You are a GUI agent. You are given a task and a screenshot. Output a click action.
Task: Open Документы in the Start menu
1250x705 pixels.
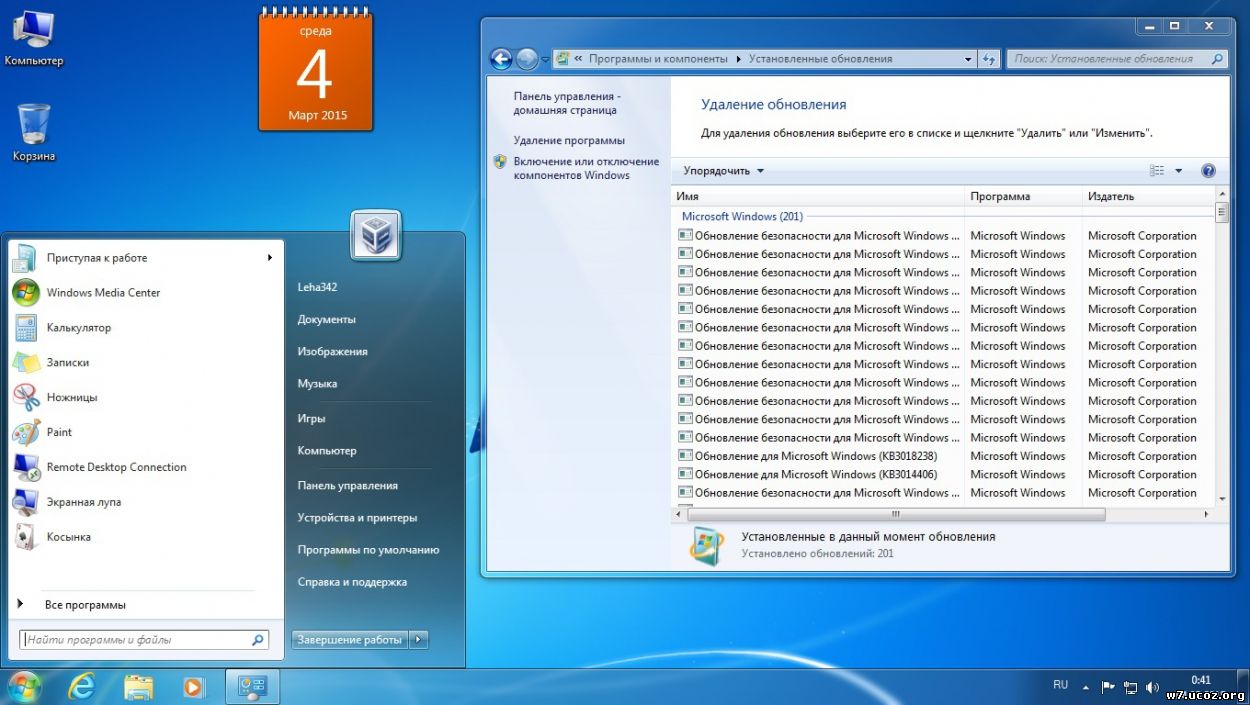(326, 319)
